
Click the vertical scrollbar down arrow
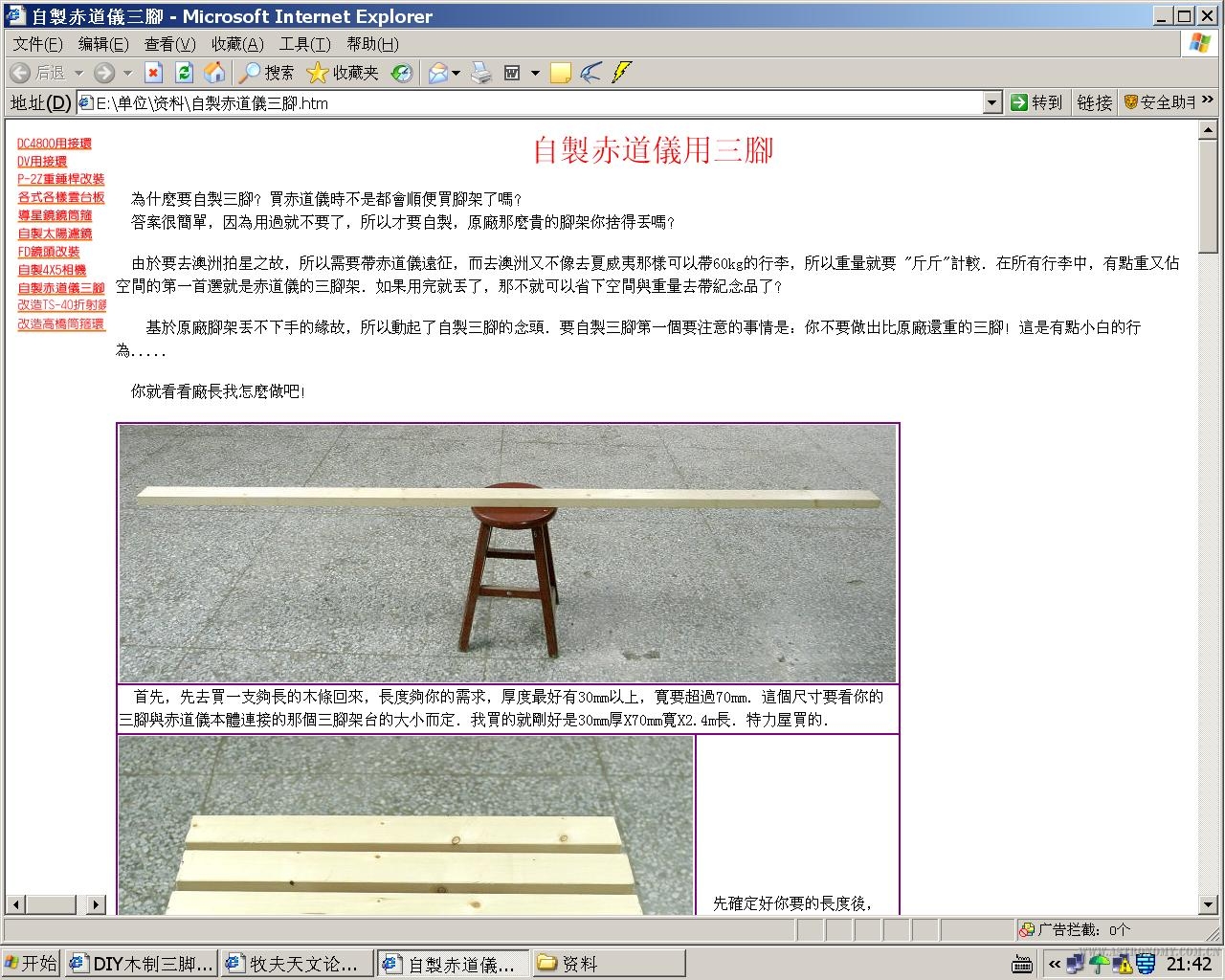(1207, 903)
